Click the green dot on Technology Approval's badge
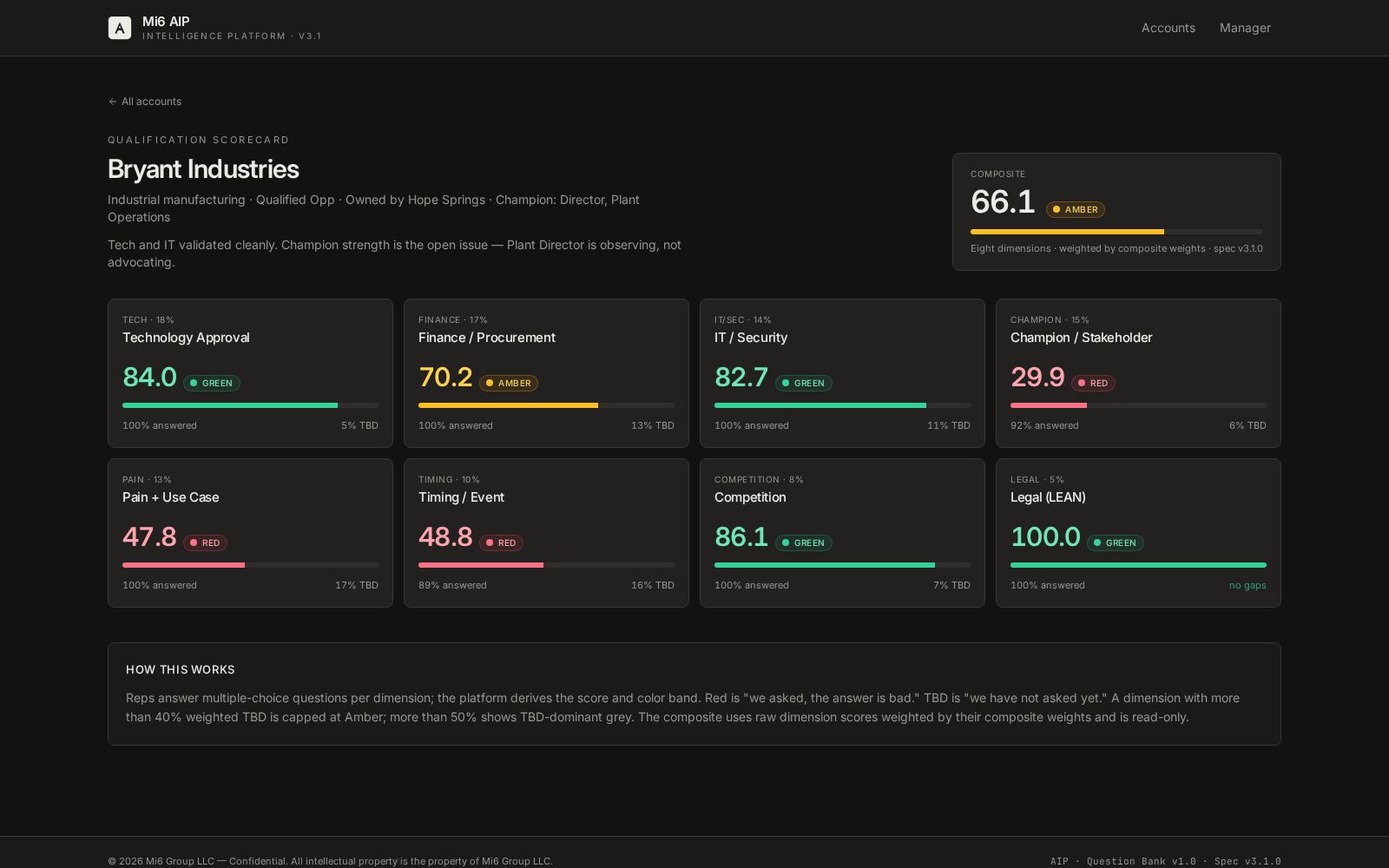Viewport: 1389px width, 868px height. 193,383
